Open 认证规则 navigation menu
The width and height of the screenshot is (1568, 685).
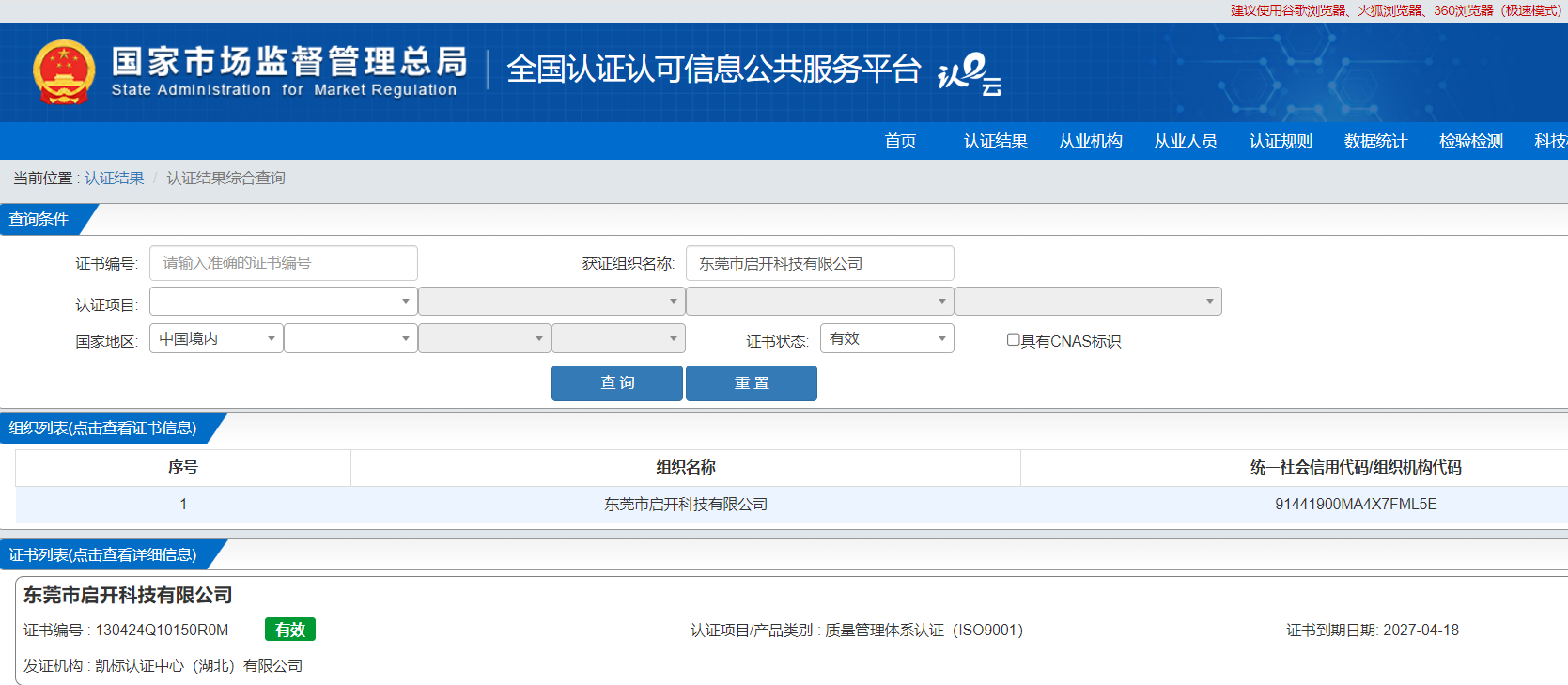pyautogui.click(x=1281, y=141)
